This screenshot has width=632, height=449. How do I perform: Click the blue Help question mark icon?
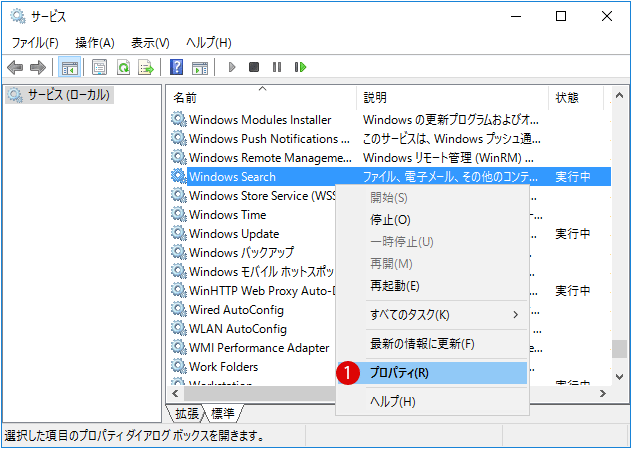(177, 67)
